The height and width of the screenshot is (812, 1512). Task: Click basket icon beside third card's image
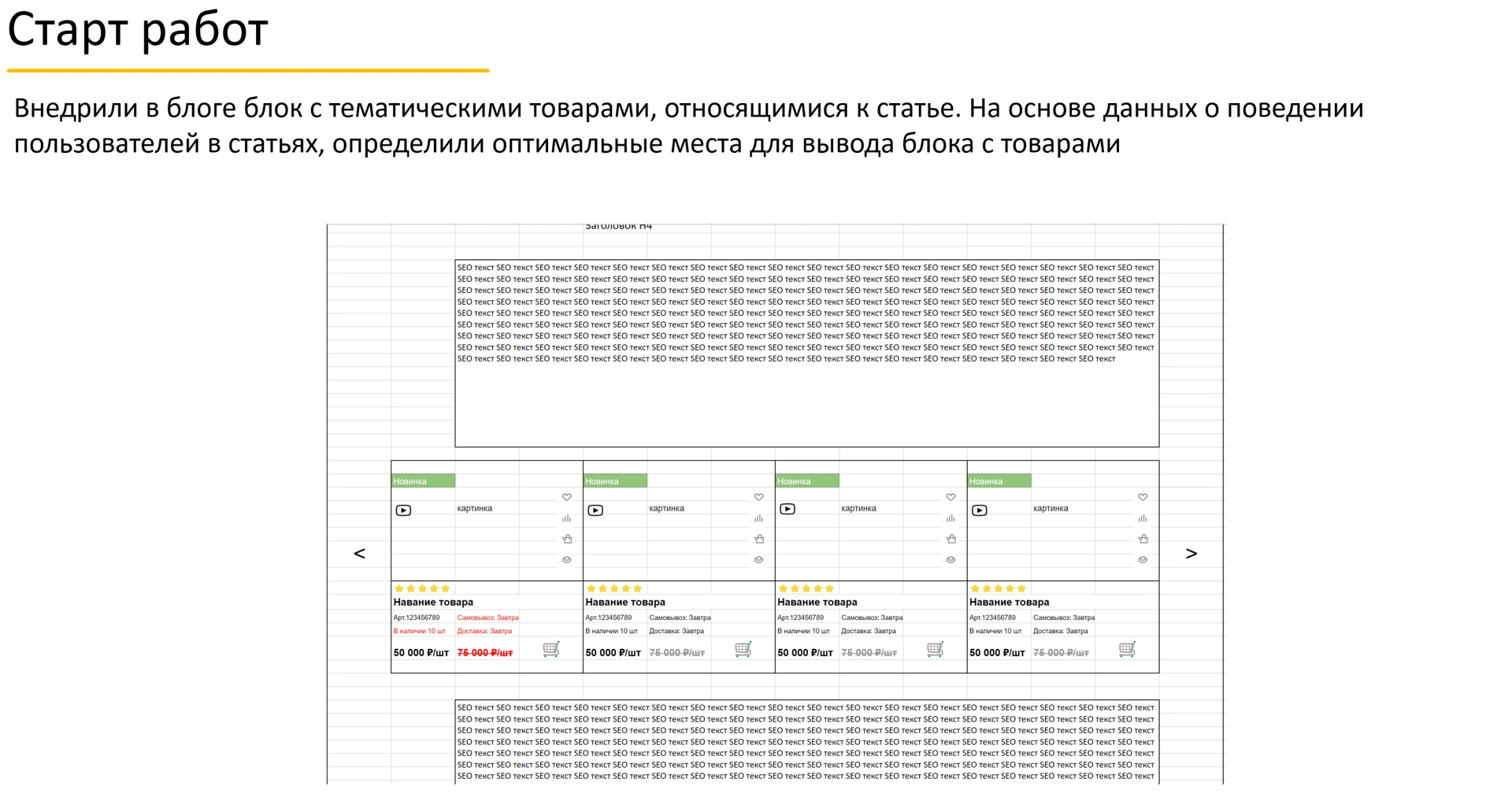951,539
